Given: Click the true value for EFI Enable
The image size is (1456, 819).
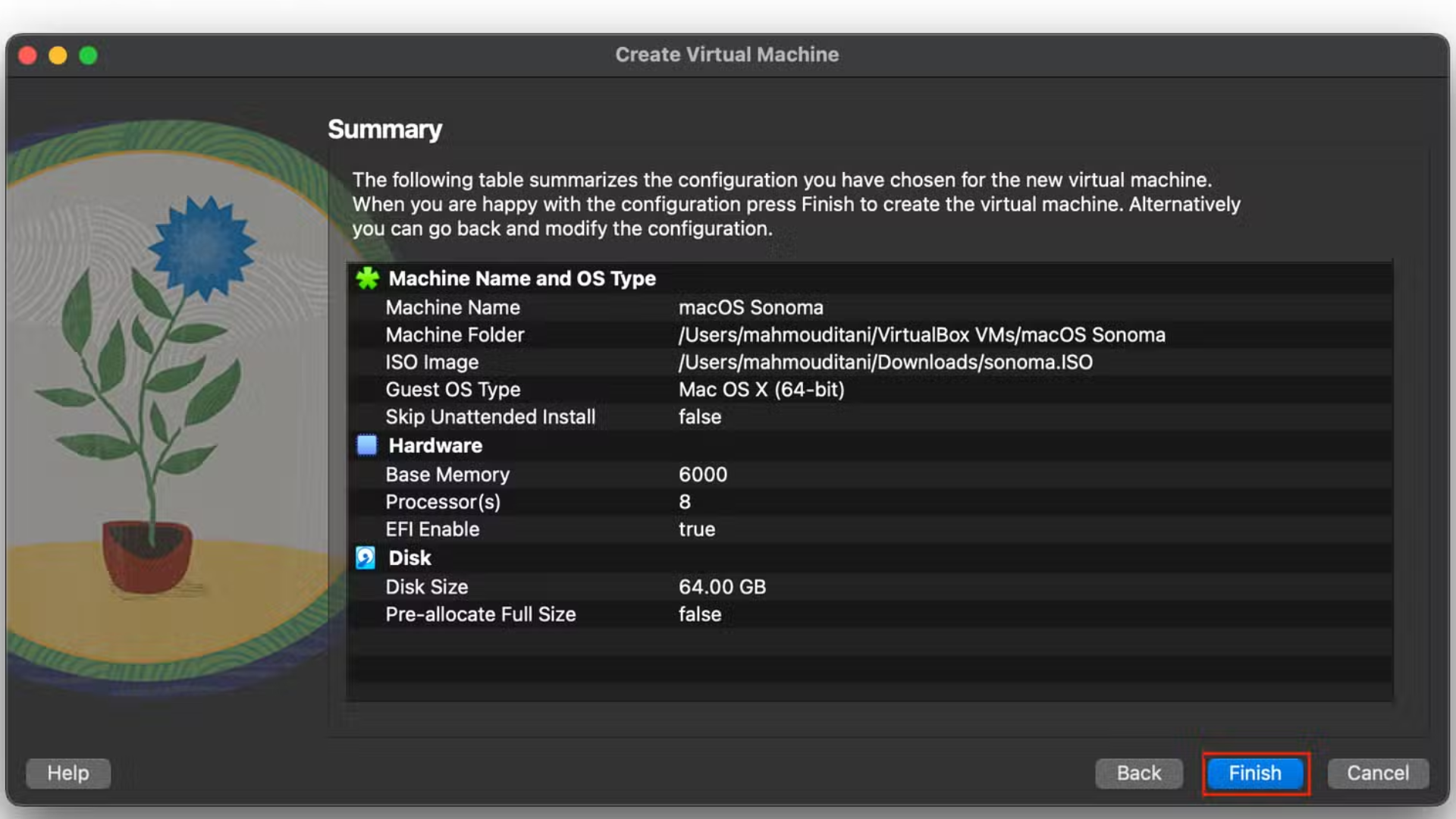Looking at the screenshot, I should [697, 529].
